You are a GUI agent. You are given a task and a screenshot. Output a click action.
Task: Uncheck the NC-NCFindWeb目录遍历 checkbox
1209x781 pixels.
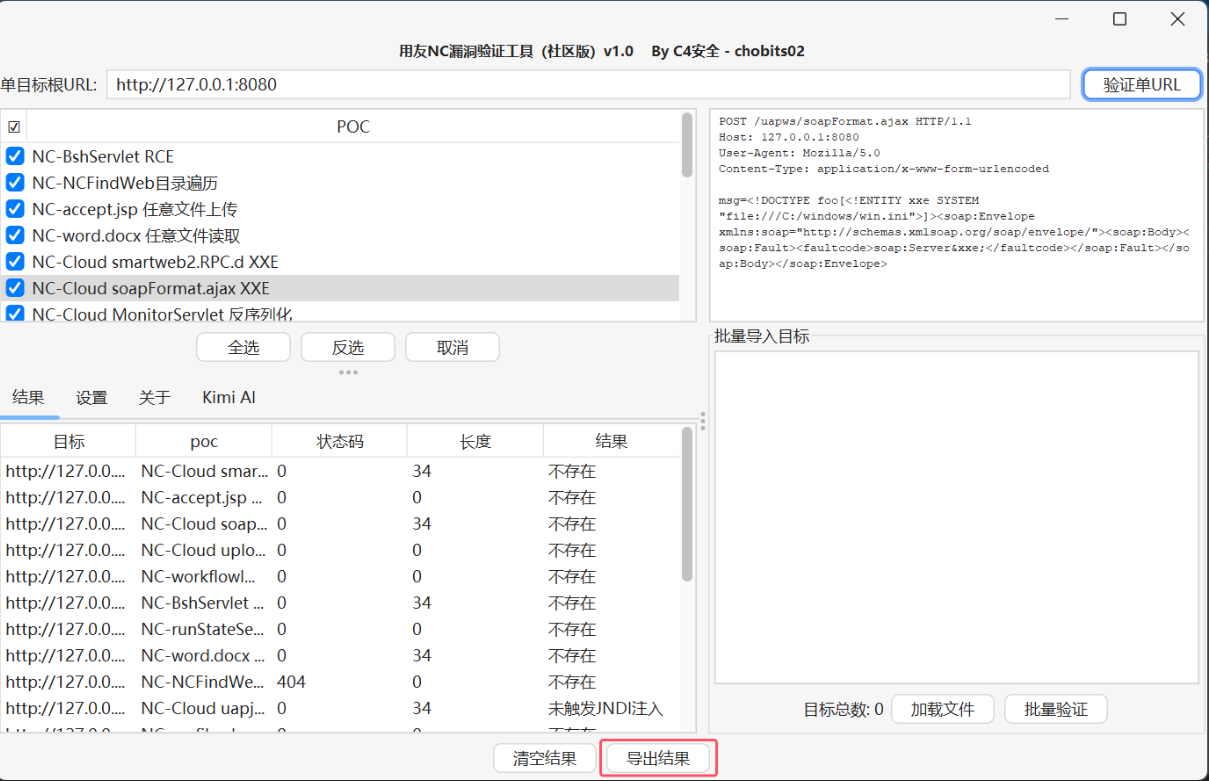tap(15, 183)
